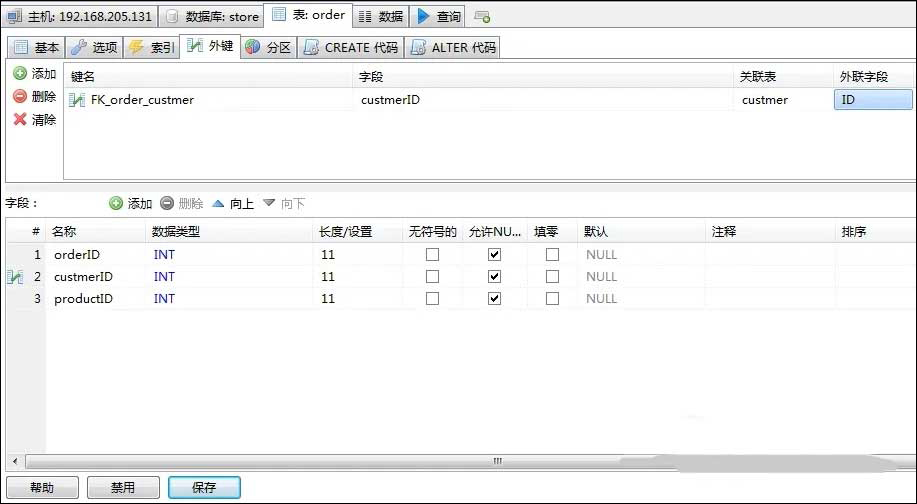Open the INT data type of custmerID

[164, 277]
